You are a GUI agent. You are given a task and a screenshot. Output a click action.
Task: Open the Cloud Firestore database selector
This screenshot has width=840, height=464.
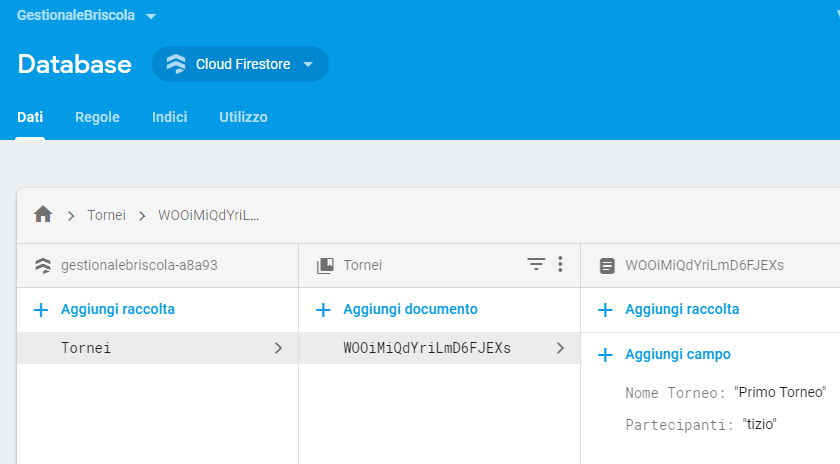click(240, 65)
